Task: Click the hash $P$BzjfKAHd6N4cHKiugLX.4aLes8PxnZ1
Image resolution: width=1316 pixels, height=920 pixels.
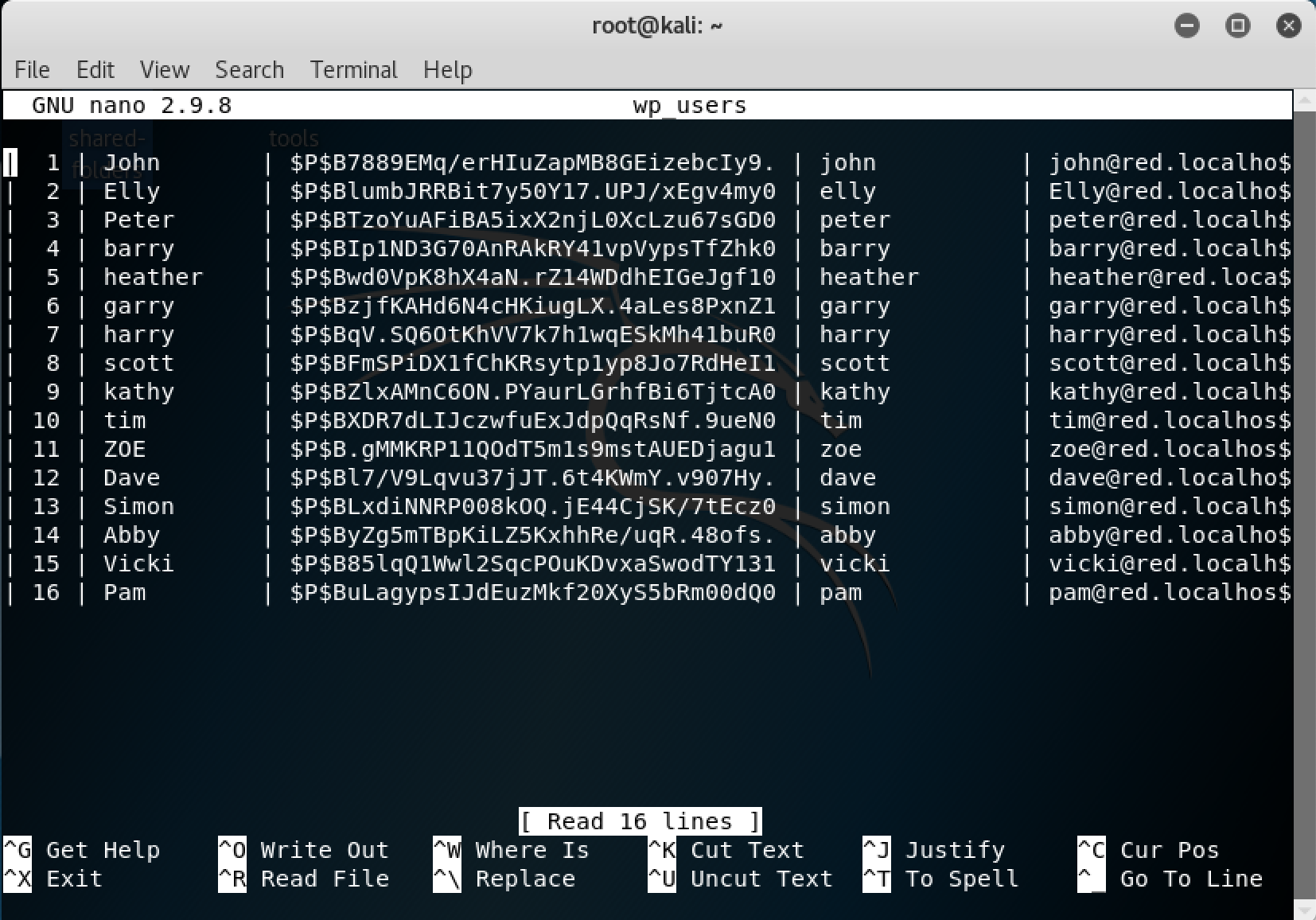Action: [533, 306]
